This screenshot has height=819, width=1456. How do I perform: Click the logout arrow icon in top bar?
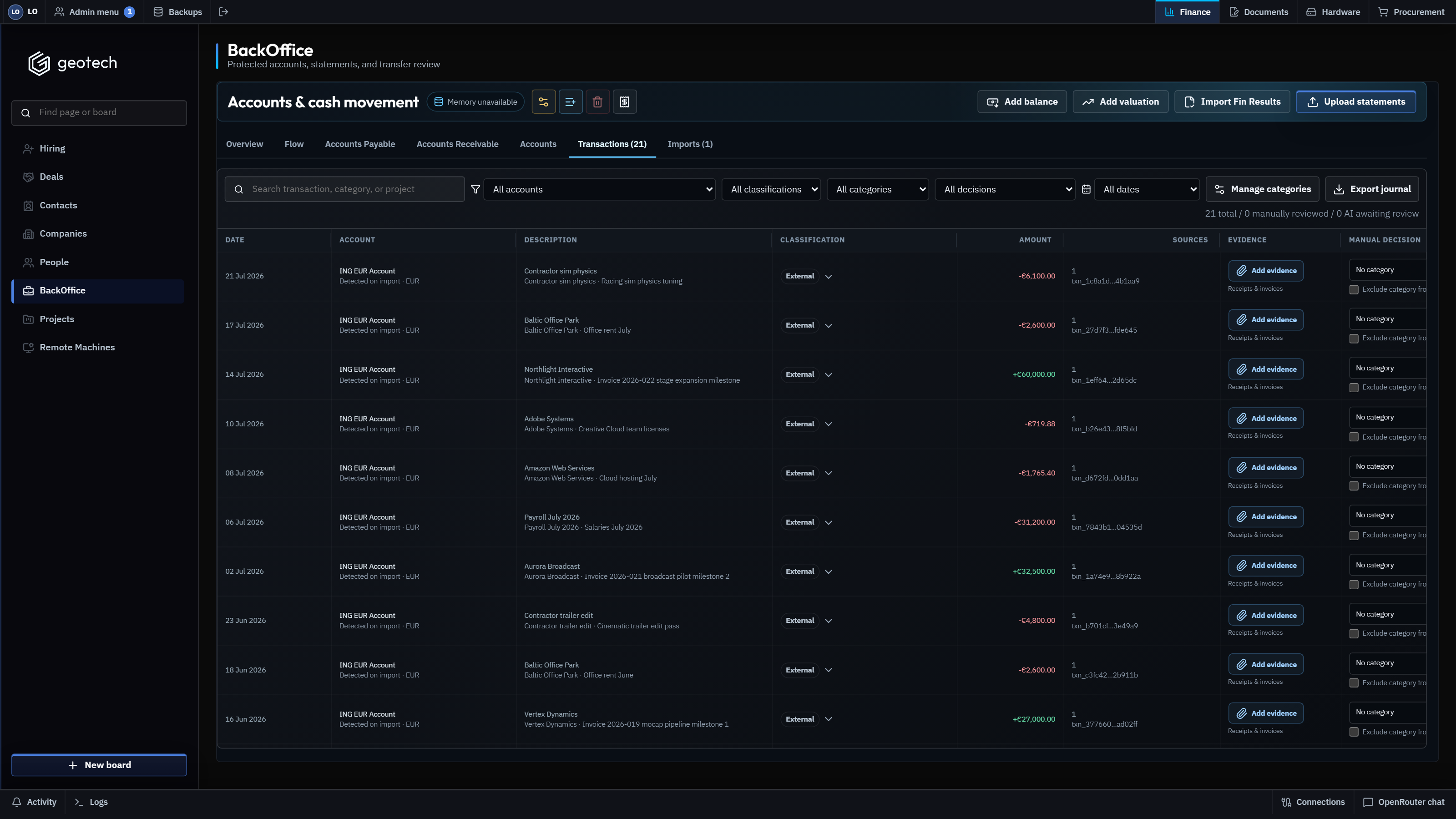223,12
